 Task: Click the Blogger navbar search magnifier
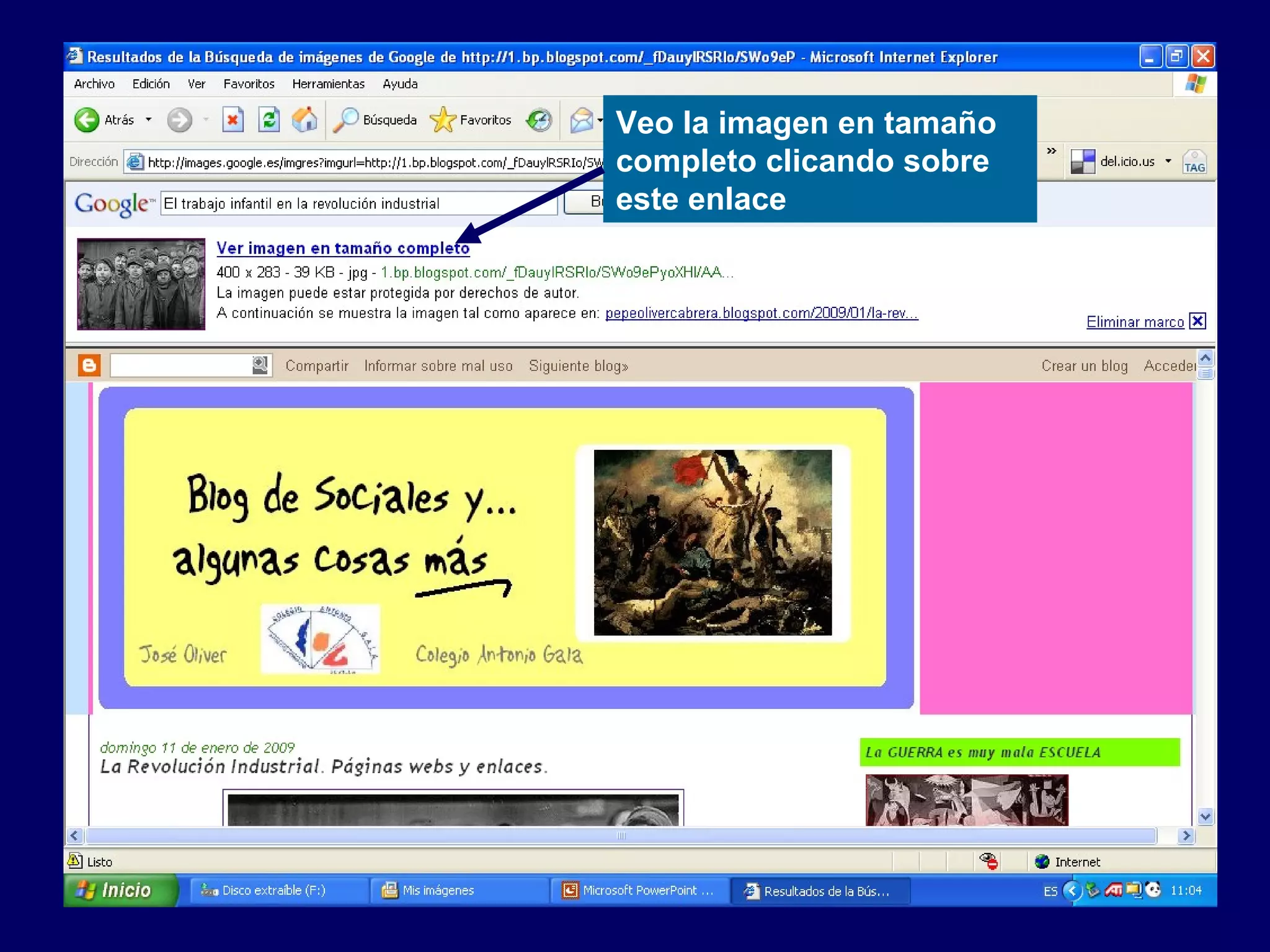tap(260, 365)
